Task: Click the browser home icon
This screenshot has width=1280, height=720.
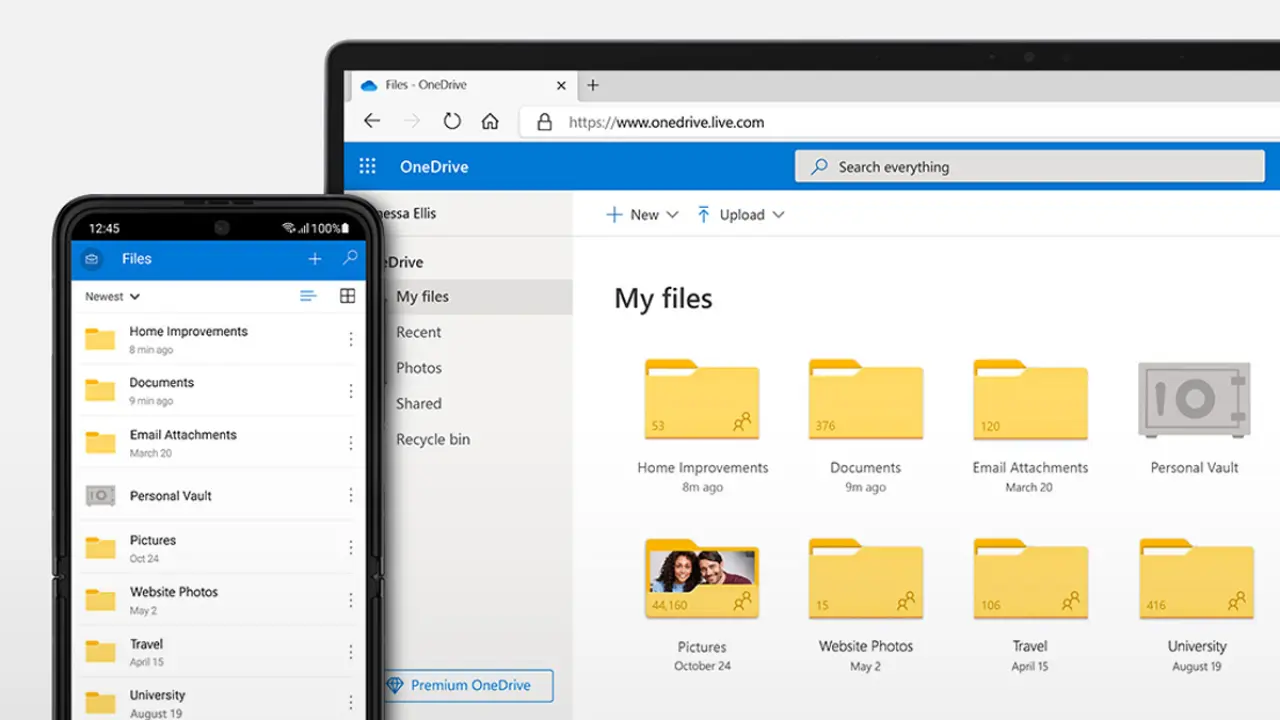Action: click(x=490, y=121)
